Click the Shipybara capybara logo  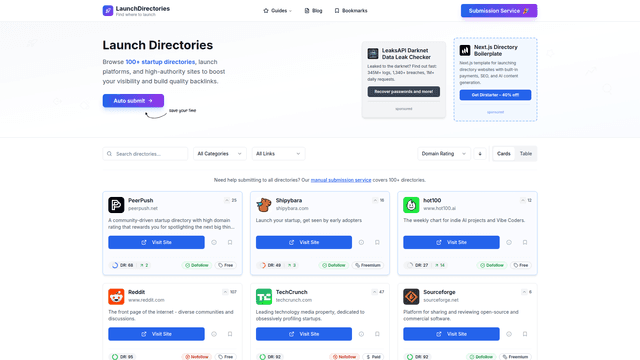(x=264, y=204)
